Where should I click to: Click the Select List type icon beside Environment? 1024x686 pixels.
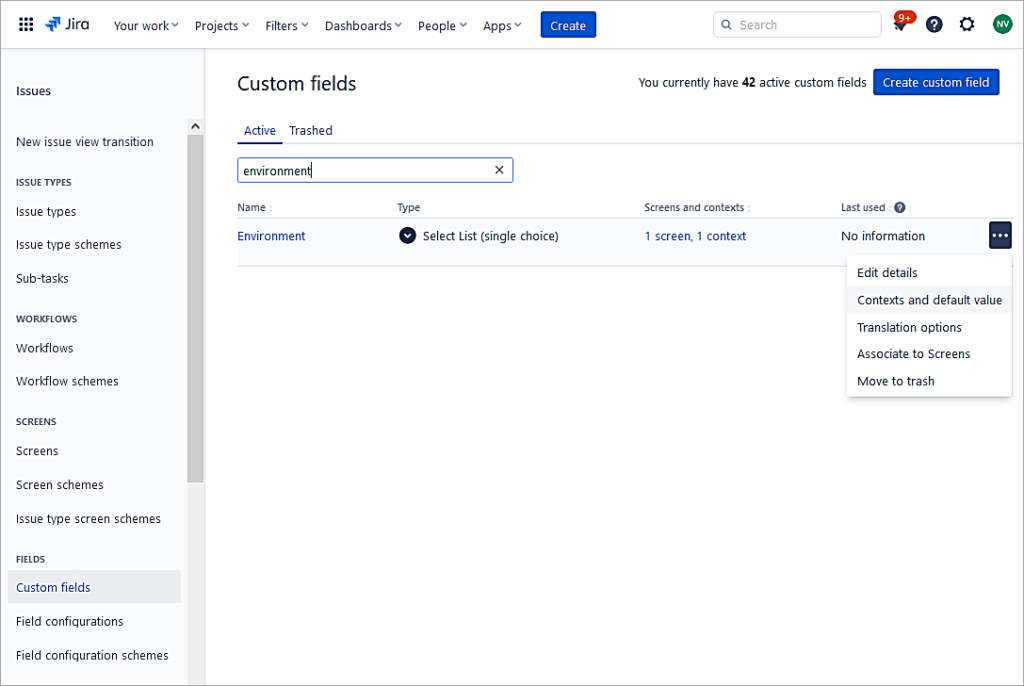[407, 236]
